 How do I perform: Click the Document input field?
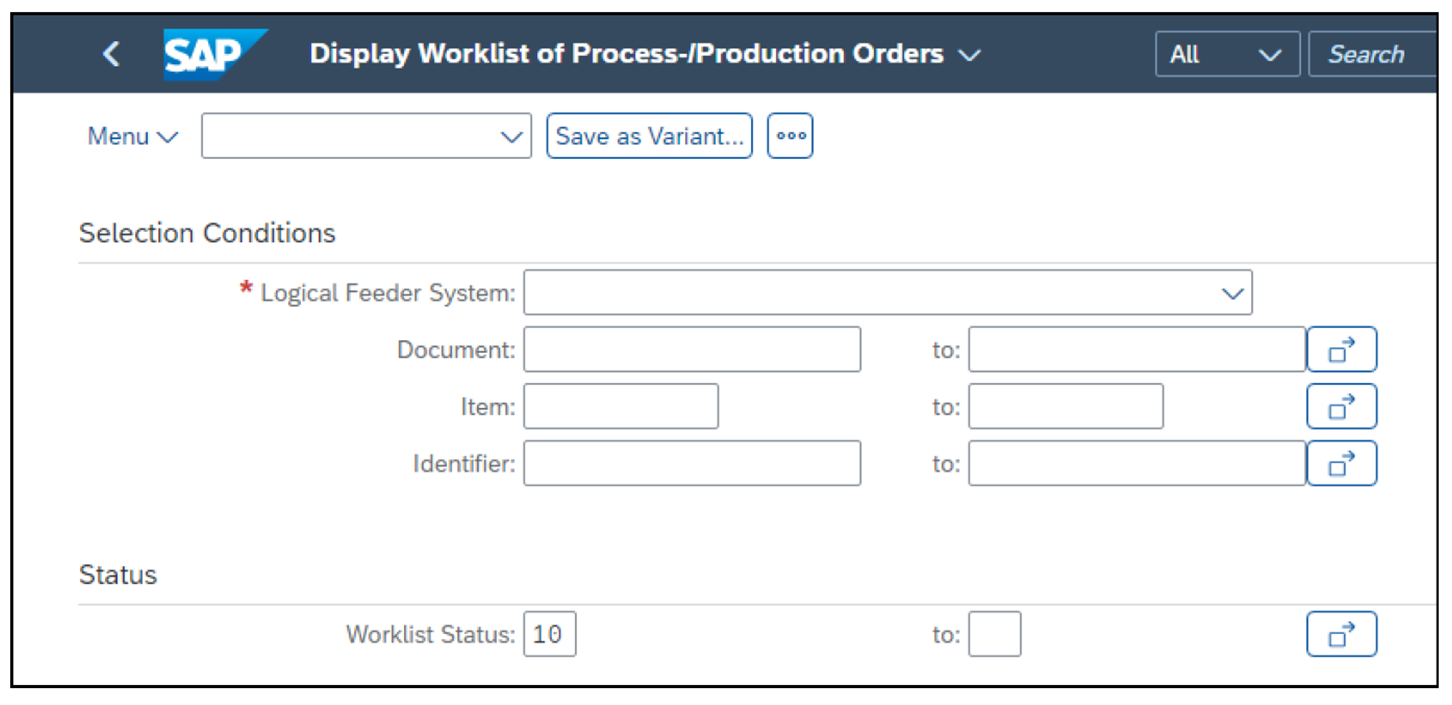691,349
